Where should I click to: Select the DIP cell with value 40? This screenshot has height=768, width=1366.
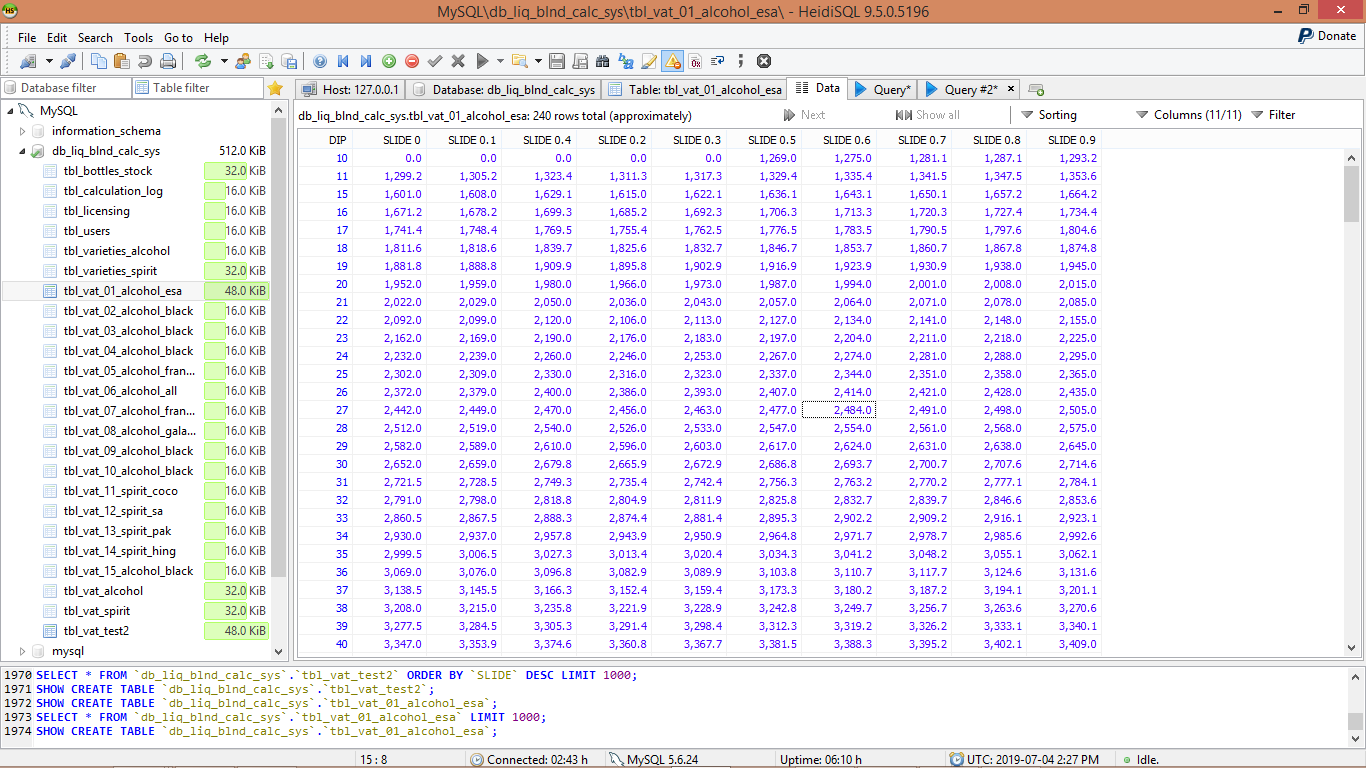click(325, 644)
